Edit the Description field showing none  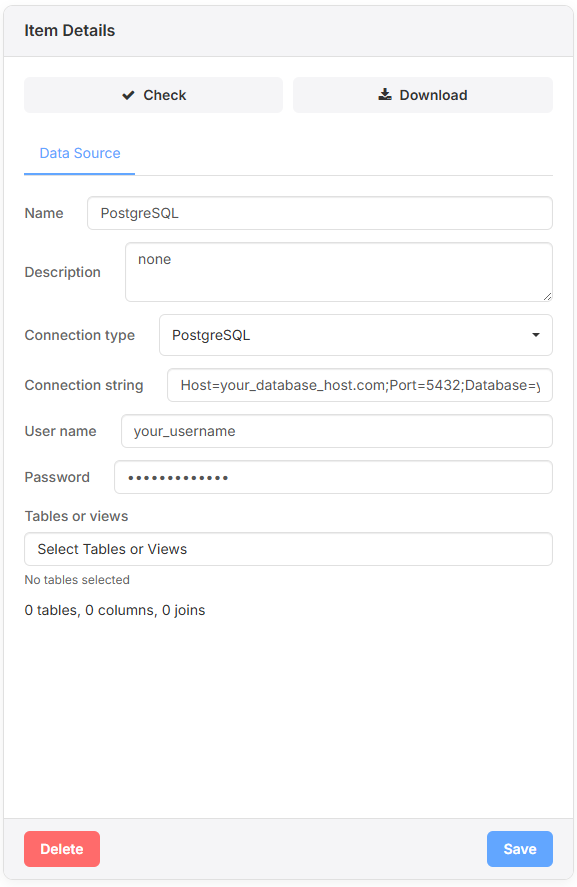pos(338,271)
